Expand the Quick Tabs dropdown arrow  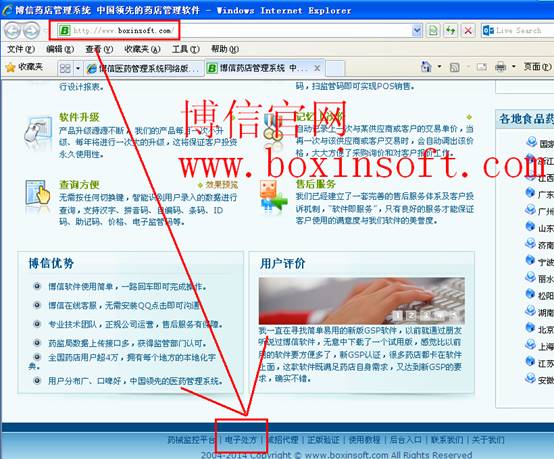pyautogui.click(x=78, y=68)
